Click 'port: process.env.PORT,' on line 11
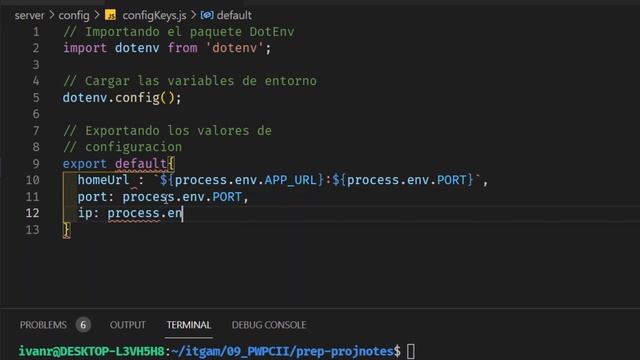640x360 pixels. (163, 197)
